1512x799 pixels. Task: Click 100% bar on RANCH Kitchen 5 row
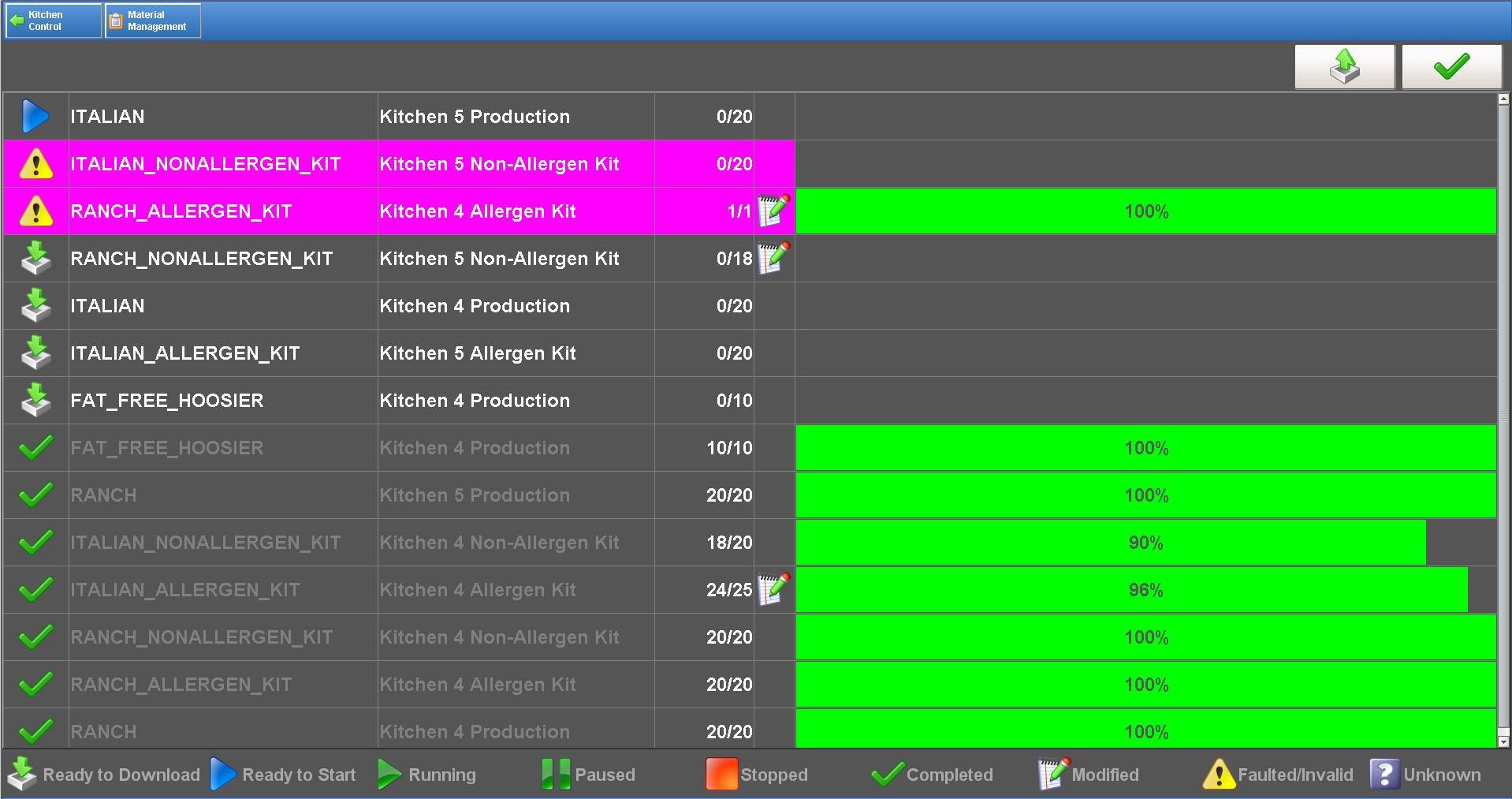[1145, 495]
